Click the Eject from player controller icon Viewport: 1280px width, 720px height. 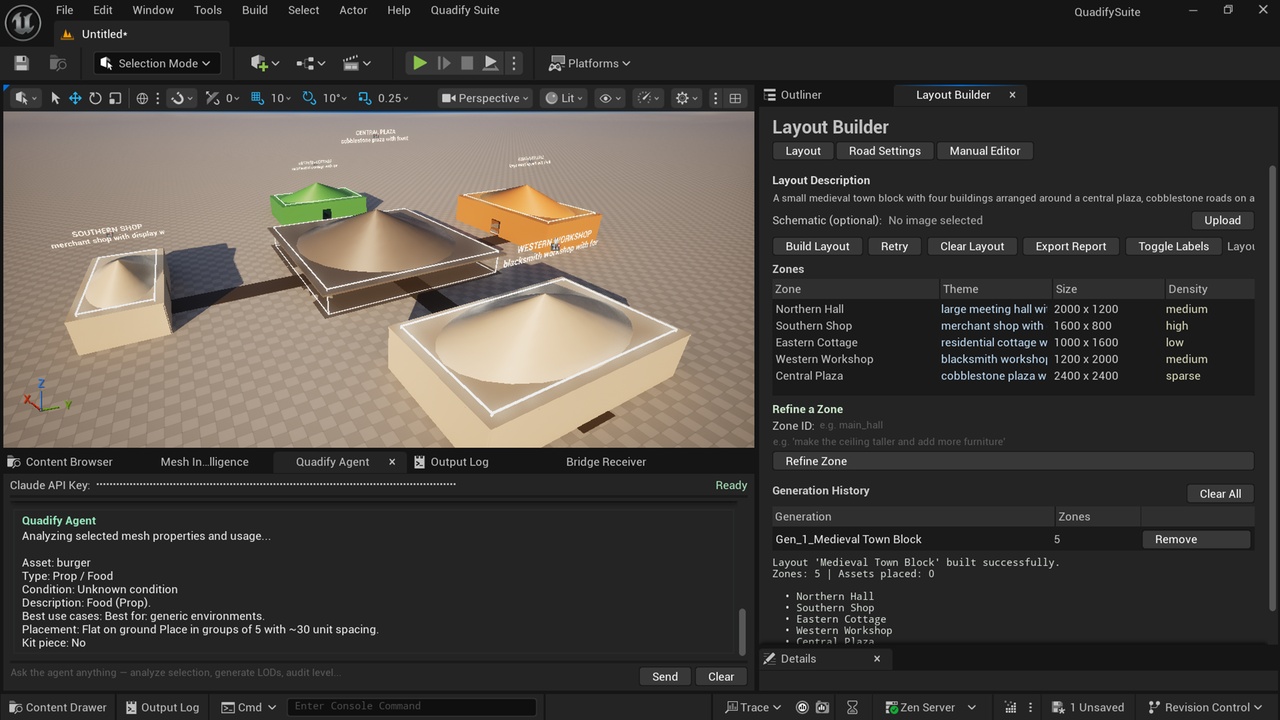point(490,63)
